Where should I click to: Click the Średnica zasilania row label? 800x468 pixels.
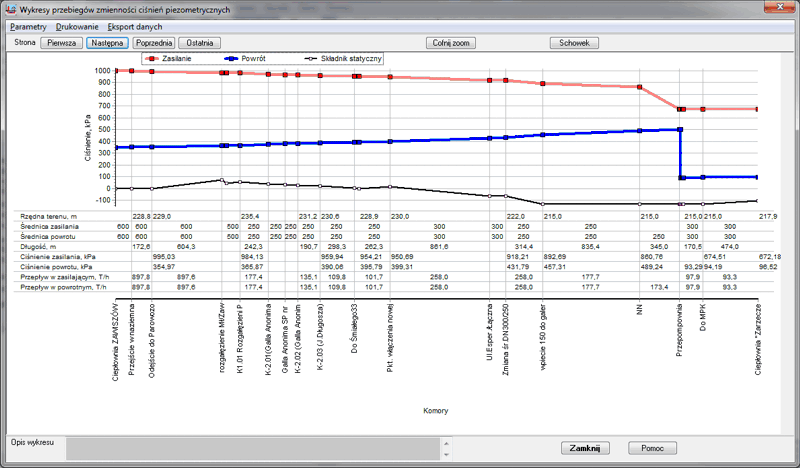click(49, 226)
